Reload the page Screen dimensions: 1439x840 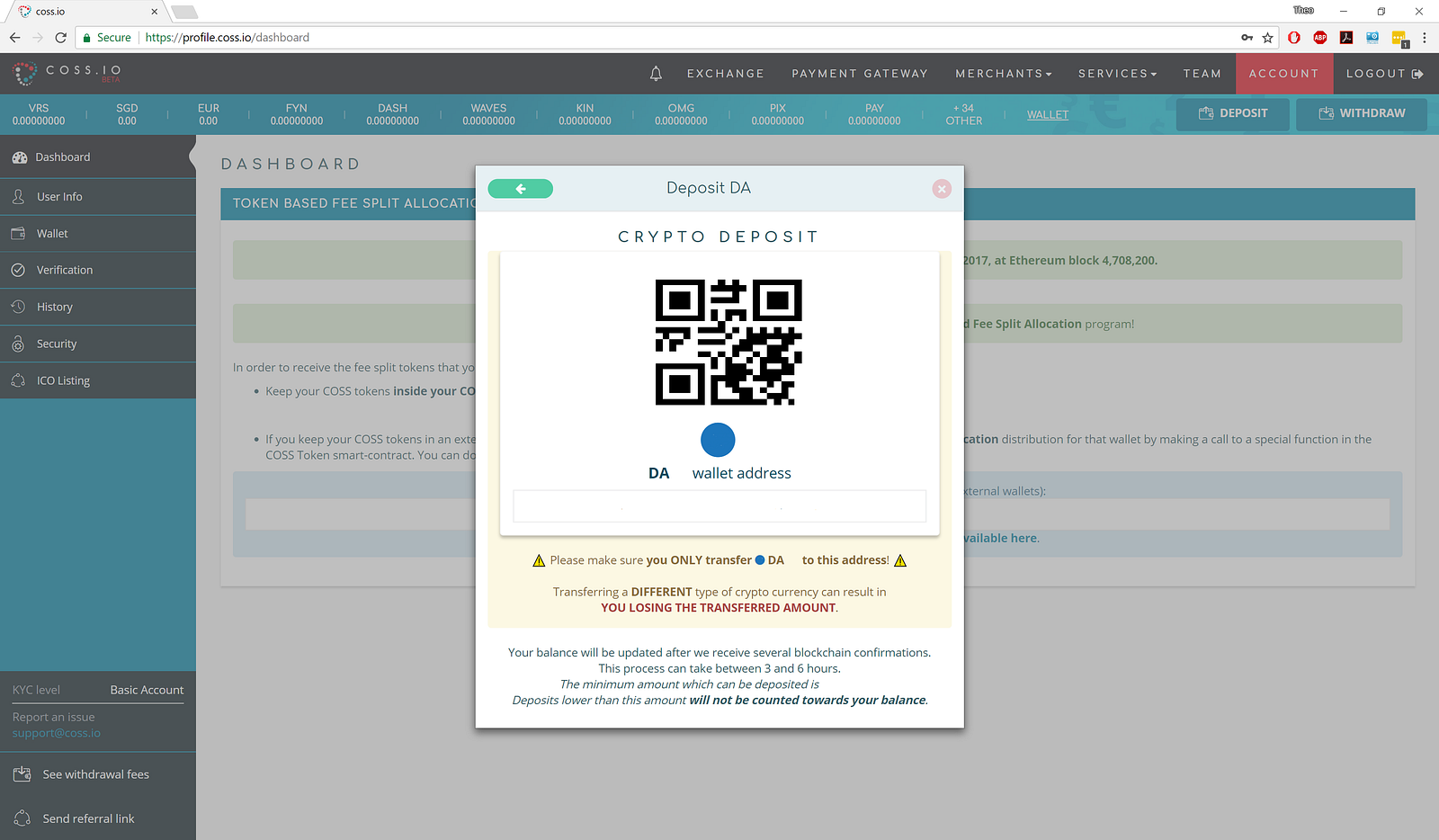61,38
